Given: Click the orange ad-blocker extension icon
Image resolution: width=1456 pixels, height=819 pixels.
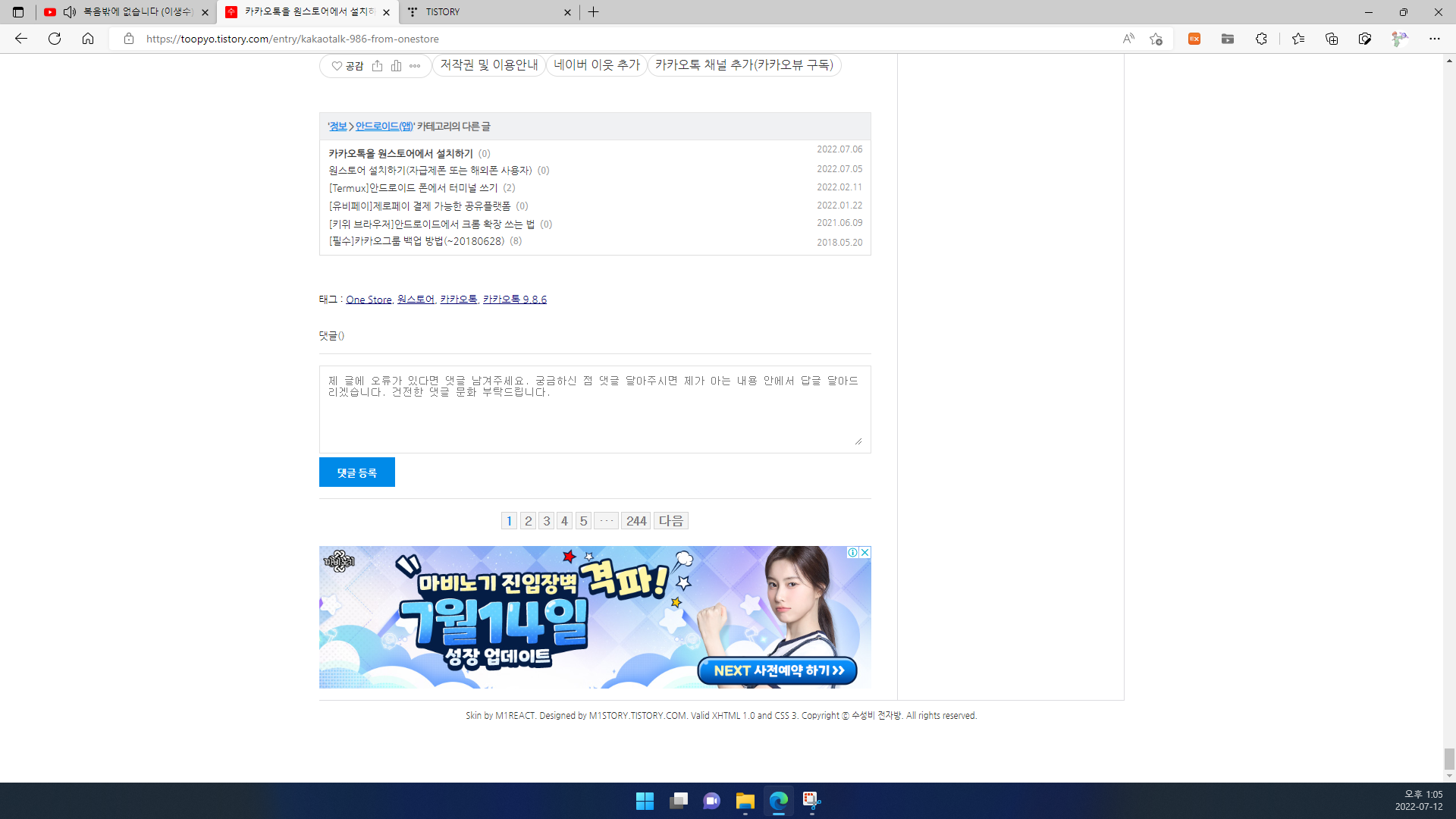Looking at the screenshot, I should (x=1194, y=39).
